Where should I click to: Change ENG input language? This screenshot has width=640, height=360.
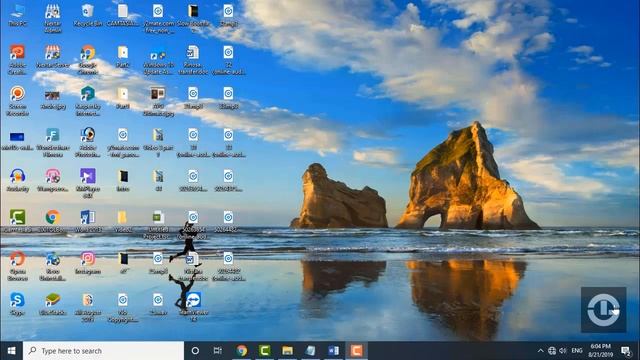(577, 351)
